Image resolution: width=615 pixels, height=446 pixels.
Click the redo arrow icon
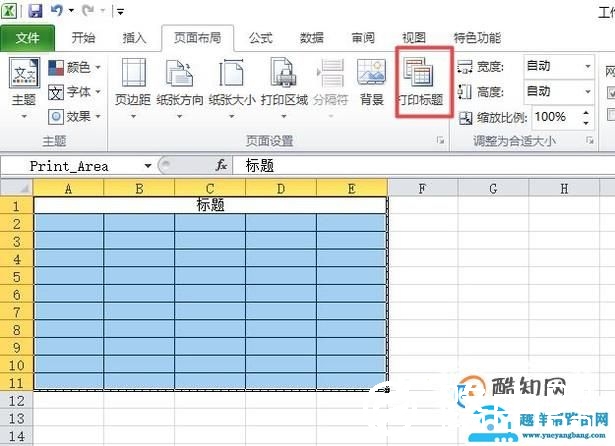pos(88,11)
